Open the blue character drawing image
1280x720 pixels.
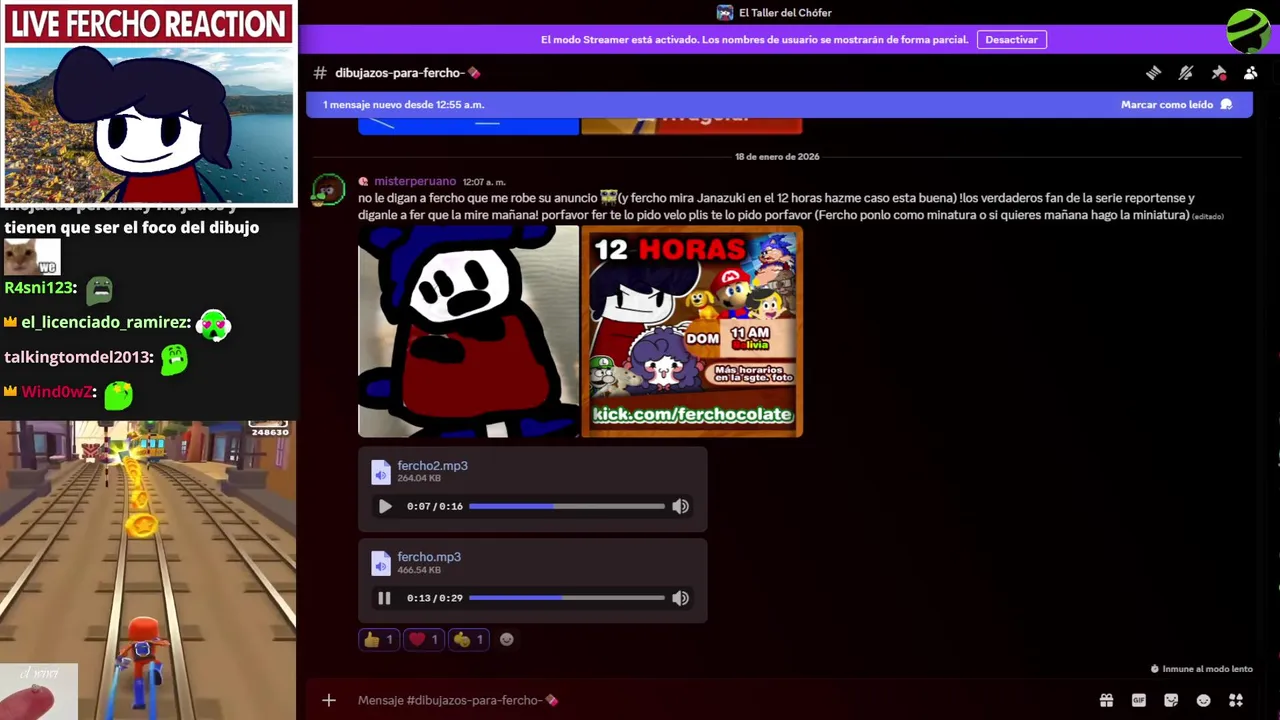tap(469, 331)
